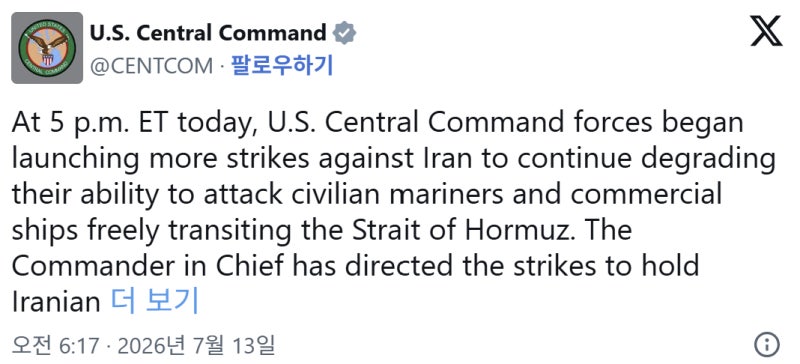Screen dimensions: 800x364
Task: Click the 오전 6:17 timestamp
Action: point(56,346)
